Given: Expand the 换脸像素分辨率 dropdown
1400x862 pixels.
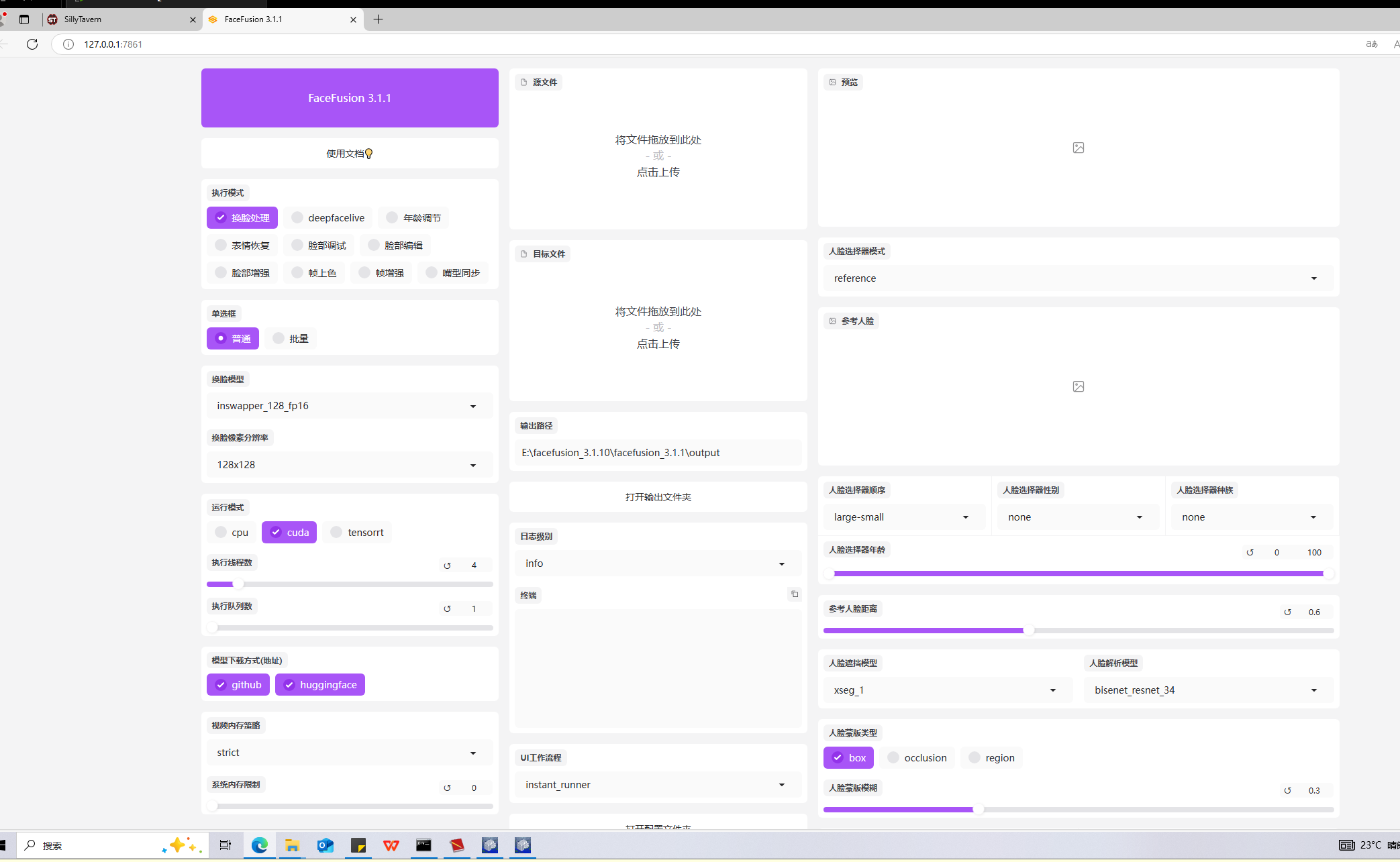Looking at the screenshot, I should (x=350, y=465).
